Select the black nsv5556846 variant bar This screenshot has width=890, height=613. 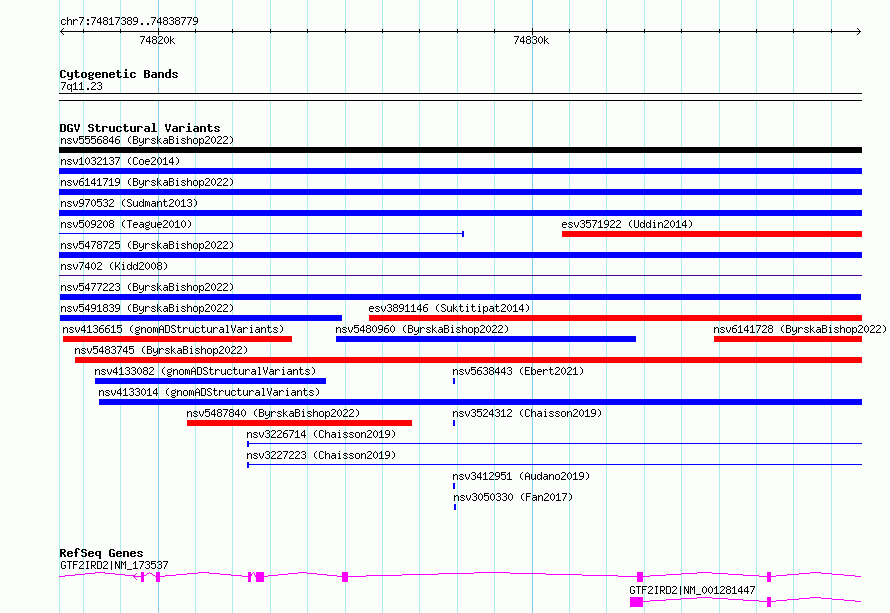click(460, 150)
